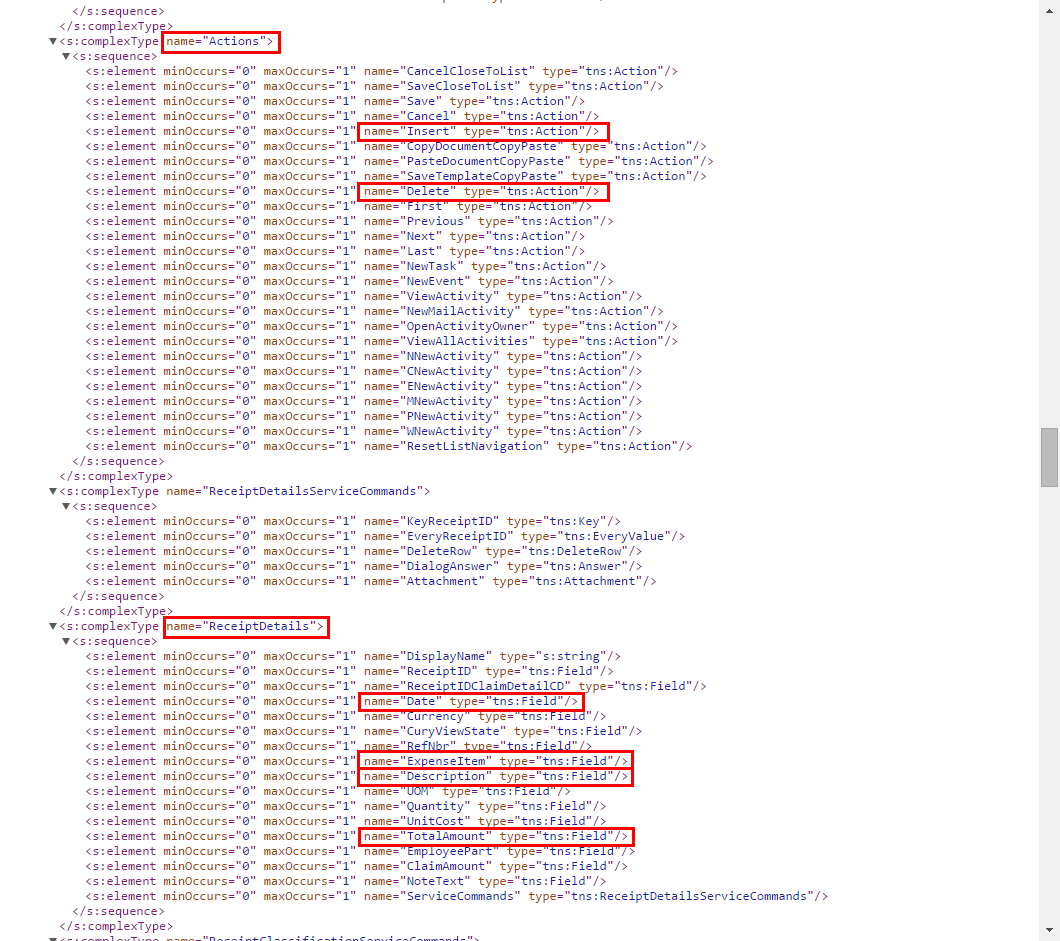Click the DeleteRow element line
1060x941 pixels.
pyautogui.click(x=364, y=552)
